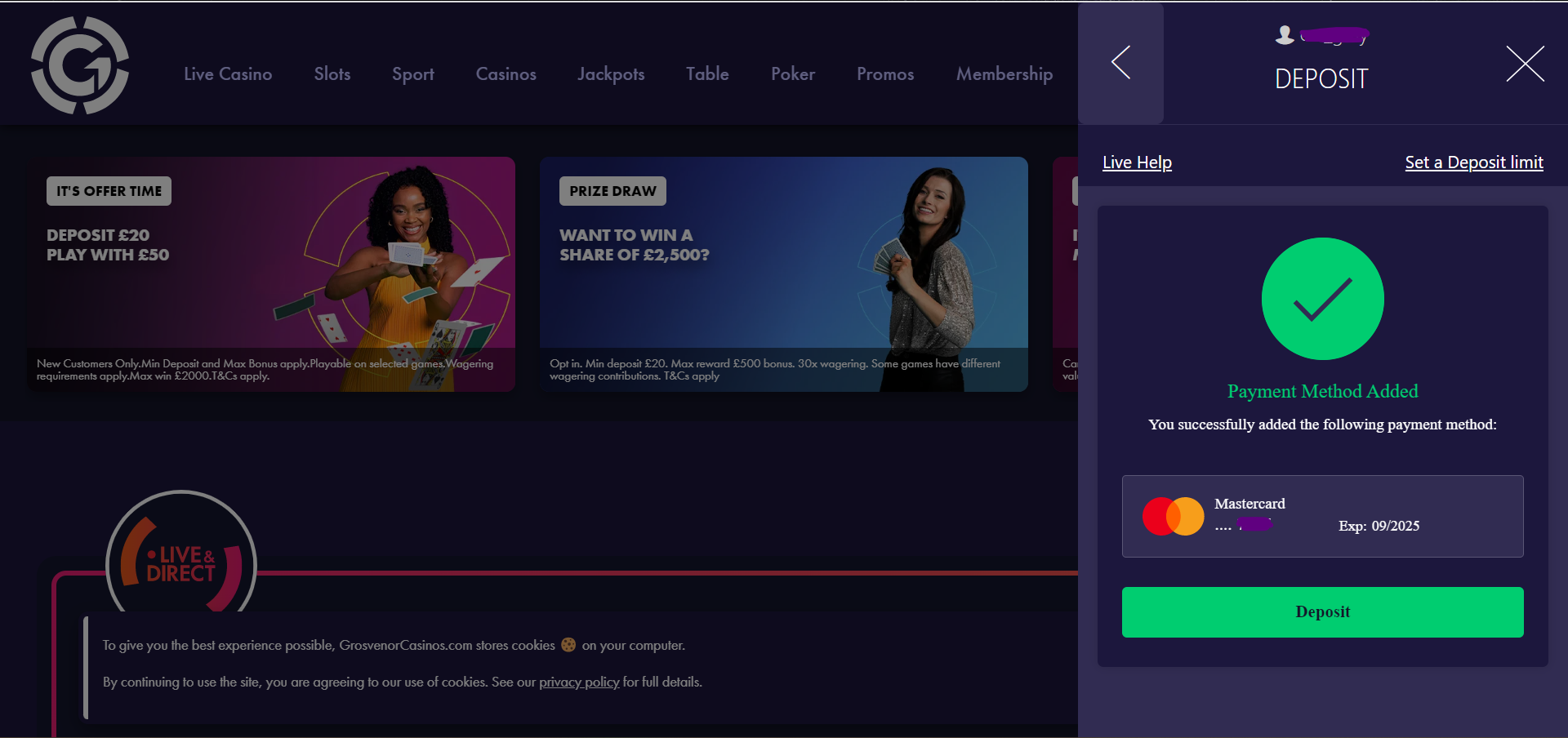
Task: Open the Jackpots menu
Action: (x=611, y=74)
